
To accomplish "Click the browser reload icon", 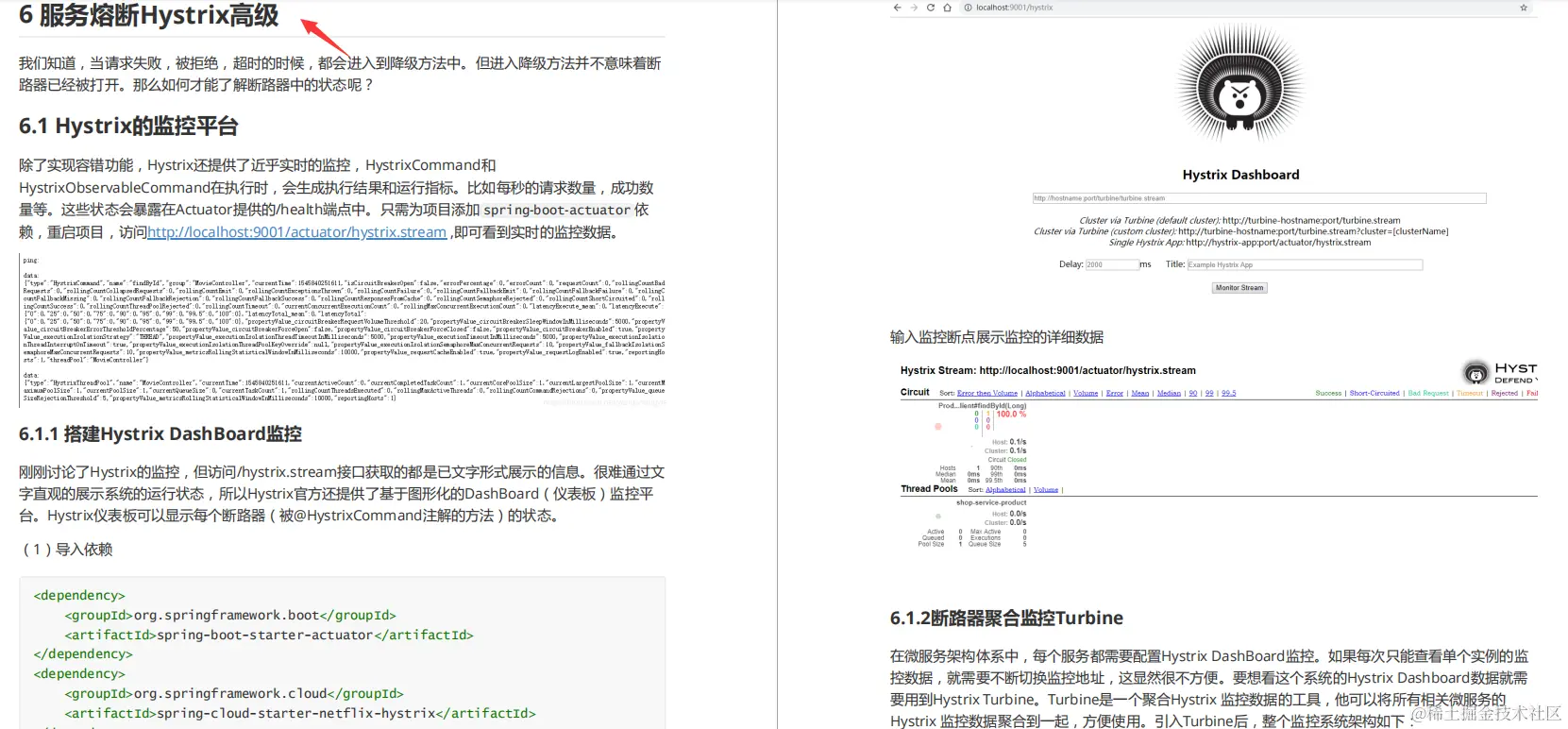I will (x=930, y=8).
